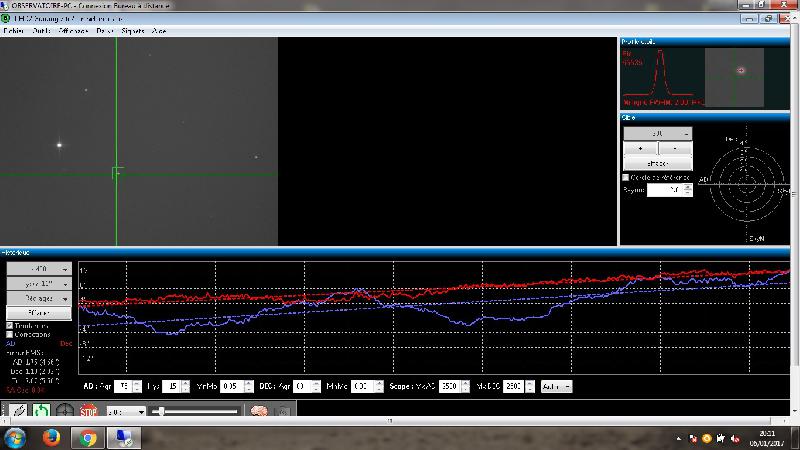Click the taskbar clock
Image resolution: width=800 pixels, height=450 pixels.
coord(767,438)
